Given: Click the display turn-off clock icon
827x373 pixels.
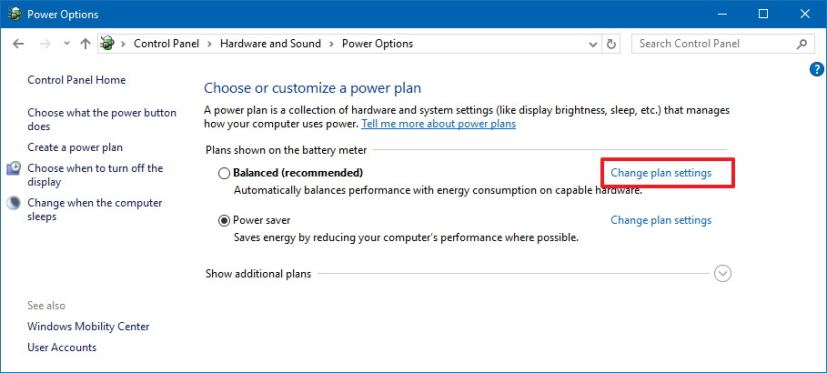Looking at the screenshot, I should (14, 168).
